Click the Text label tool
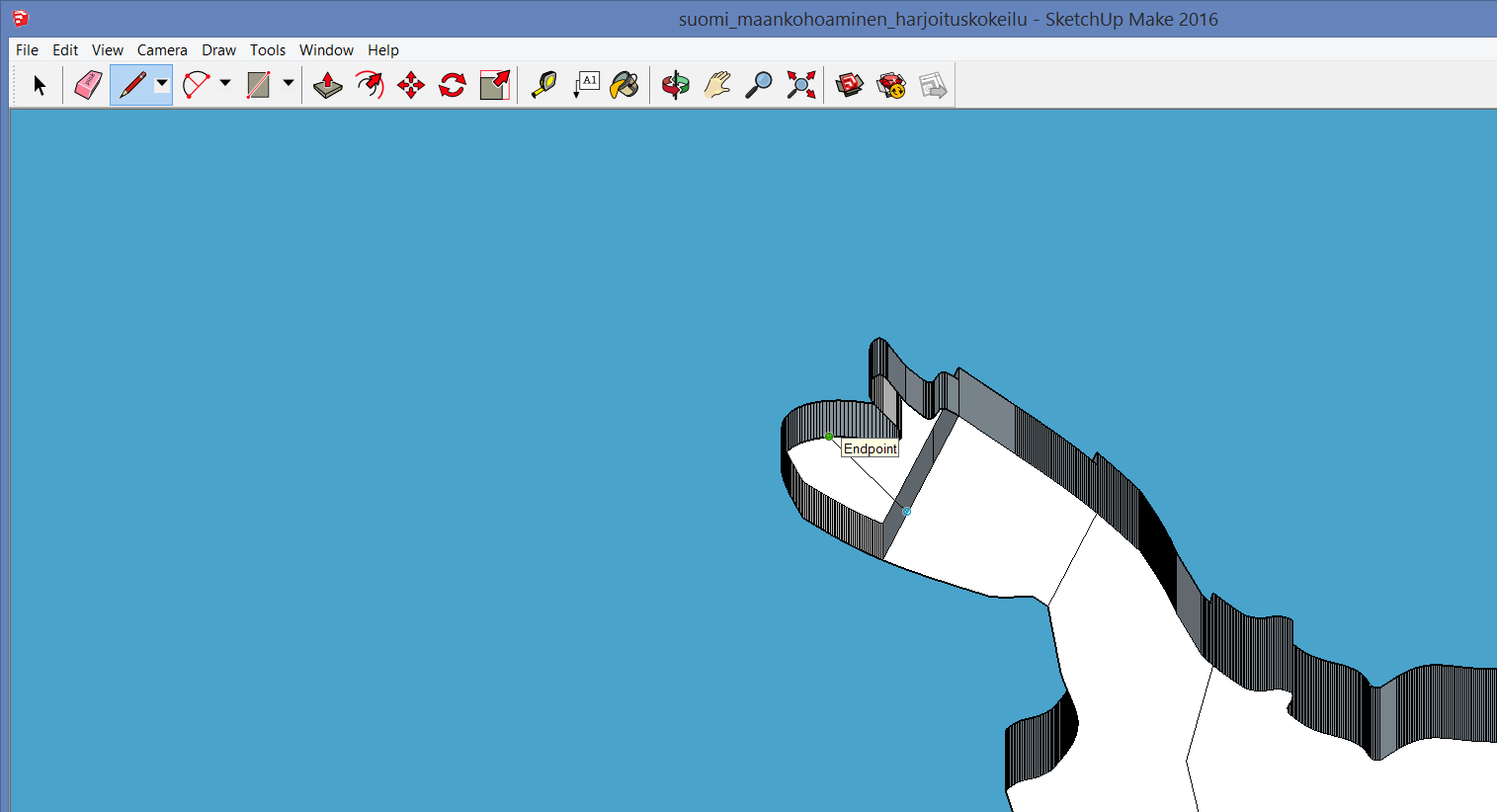Viewport: 1497px width, 812px height. [x=587, y=86]
